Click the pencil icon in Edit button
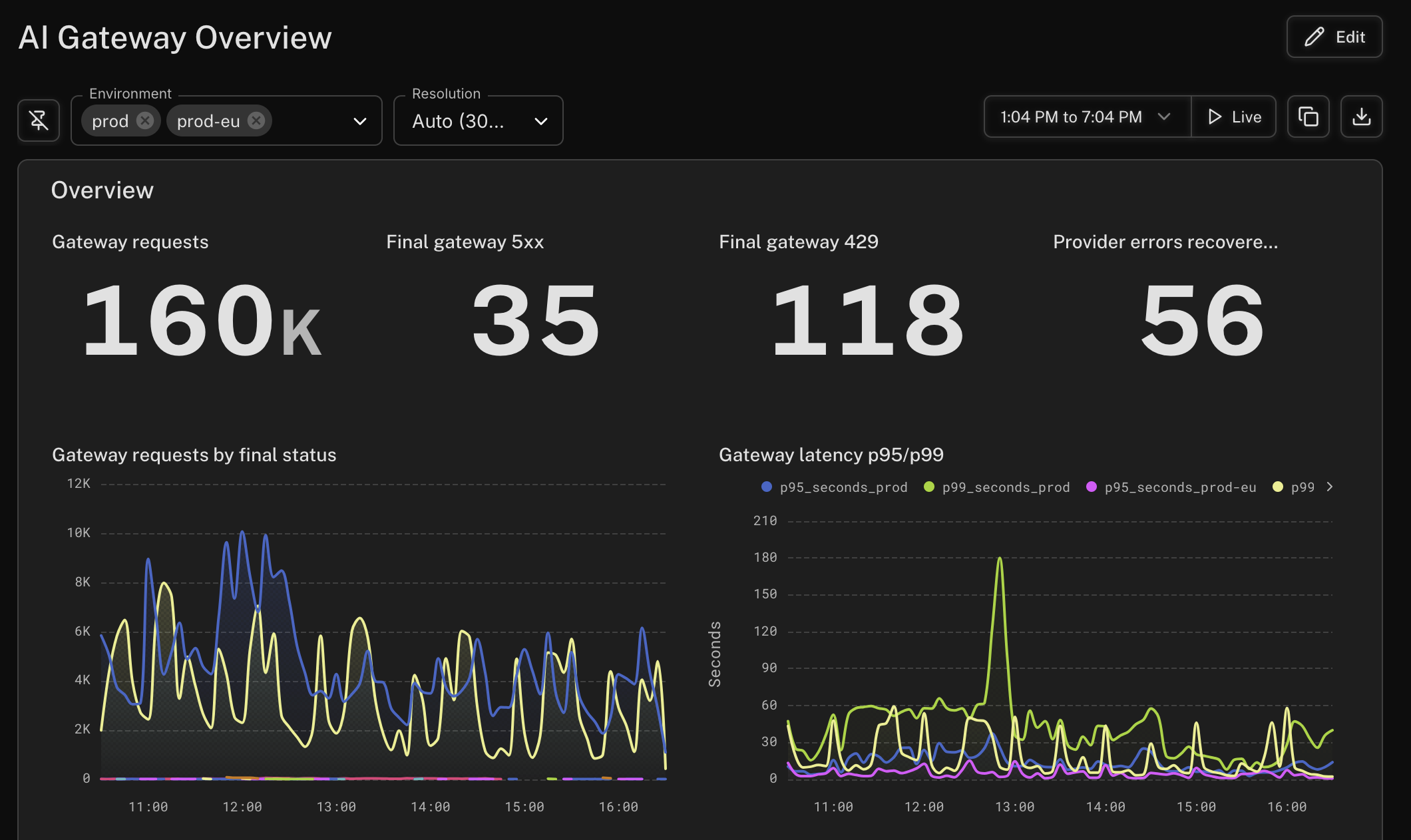 tap(1314, 37)
